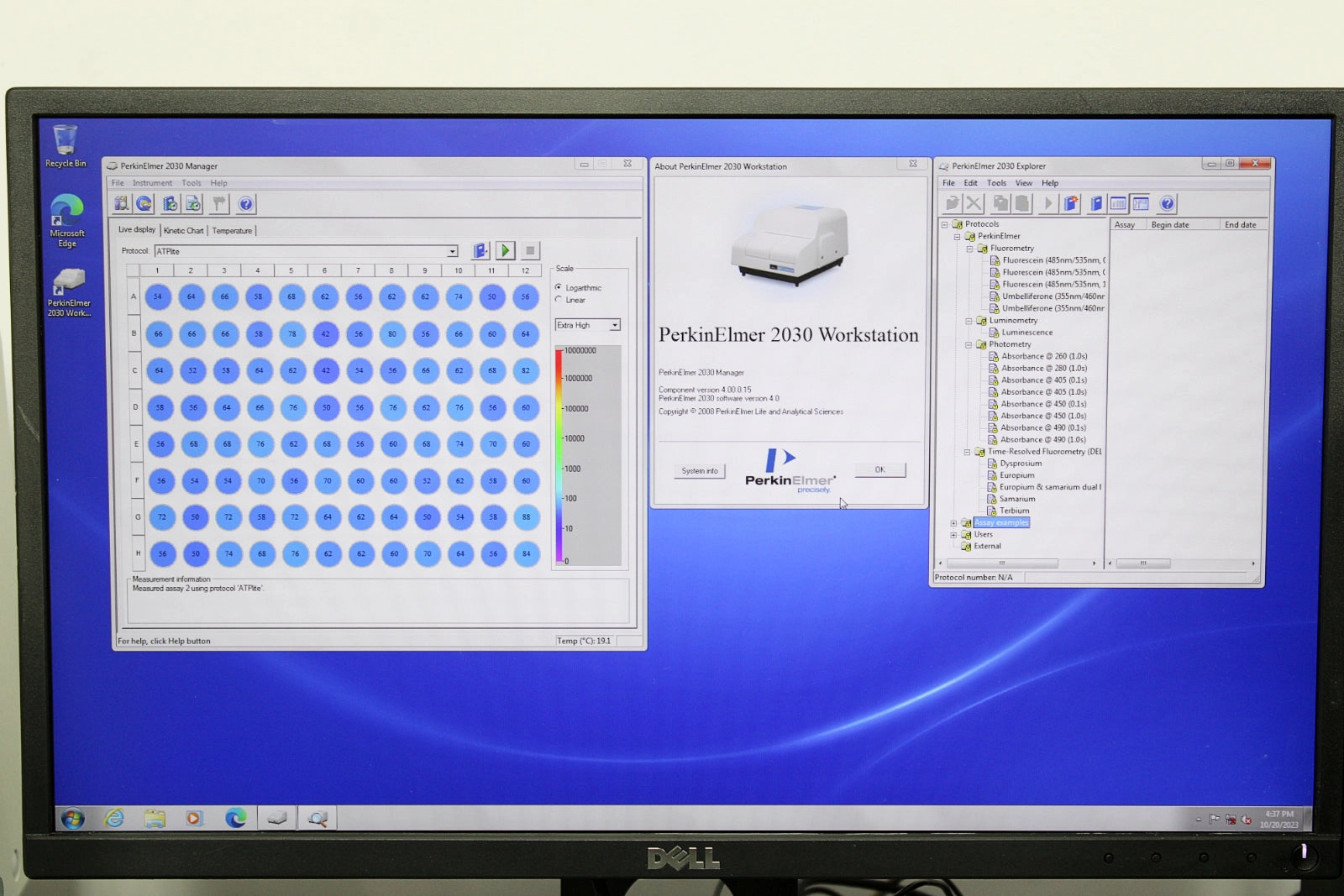Click the document with green clock icon in Manager toolbar
Image resolution: width=1344 pixels, height=896 pixels.
pos(193,203)
